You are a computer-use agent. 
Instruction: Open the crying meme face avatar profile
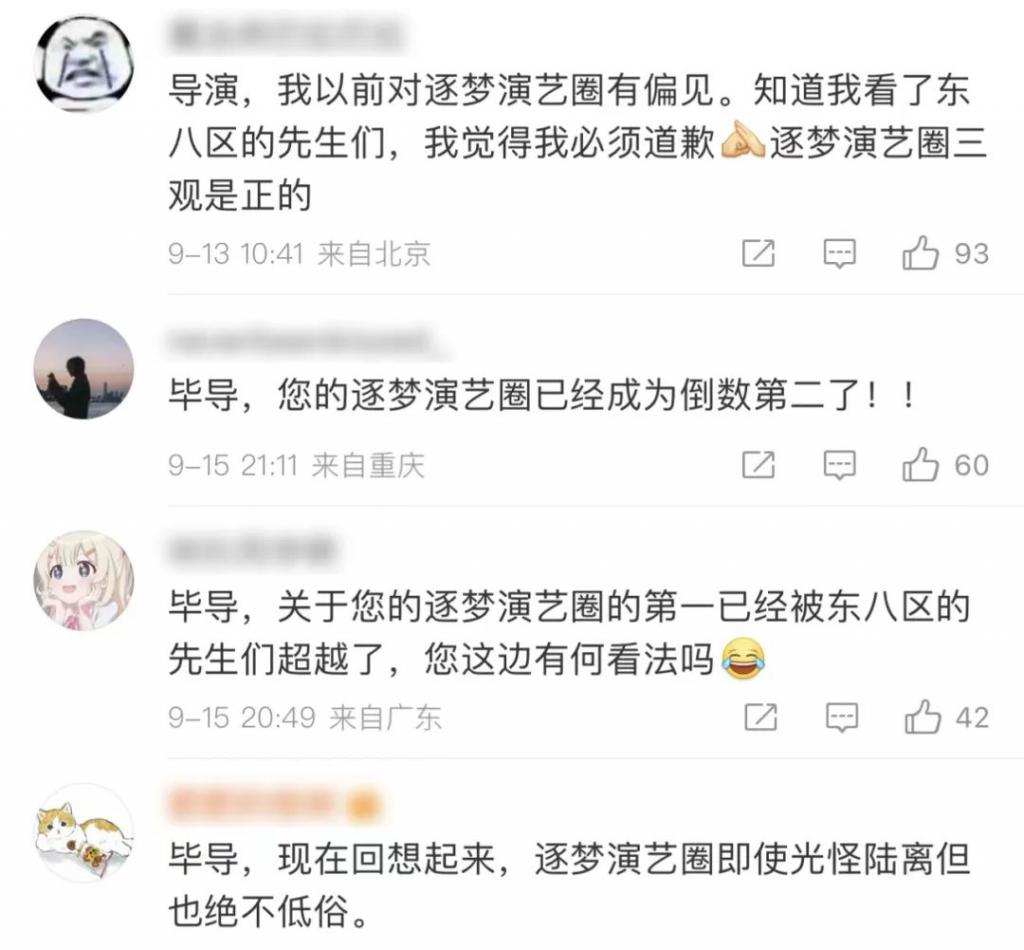coord(84,64)
